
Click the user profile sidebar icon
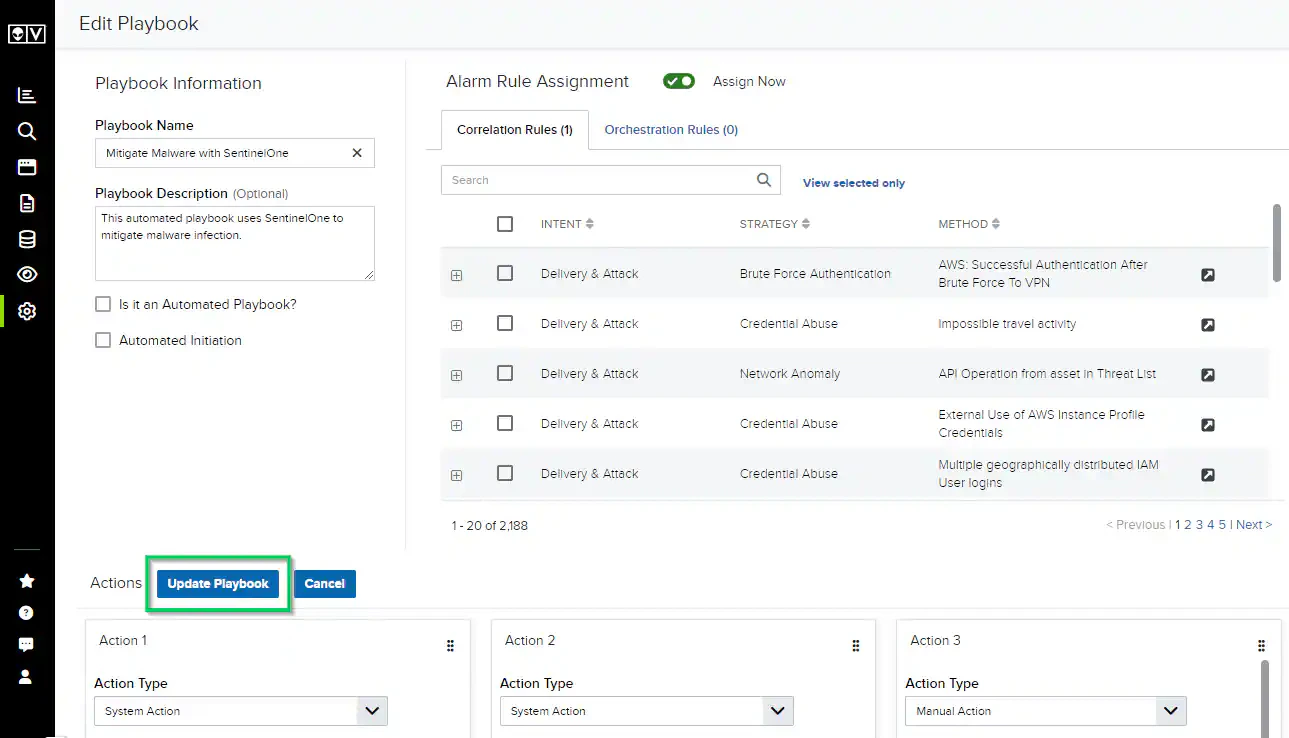tap(27, 677)
